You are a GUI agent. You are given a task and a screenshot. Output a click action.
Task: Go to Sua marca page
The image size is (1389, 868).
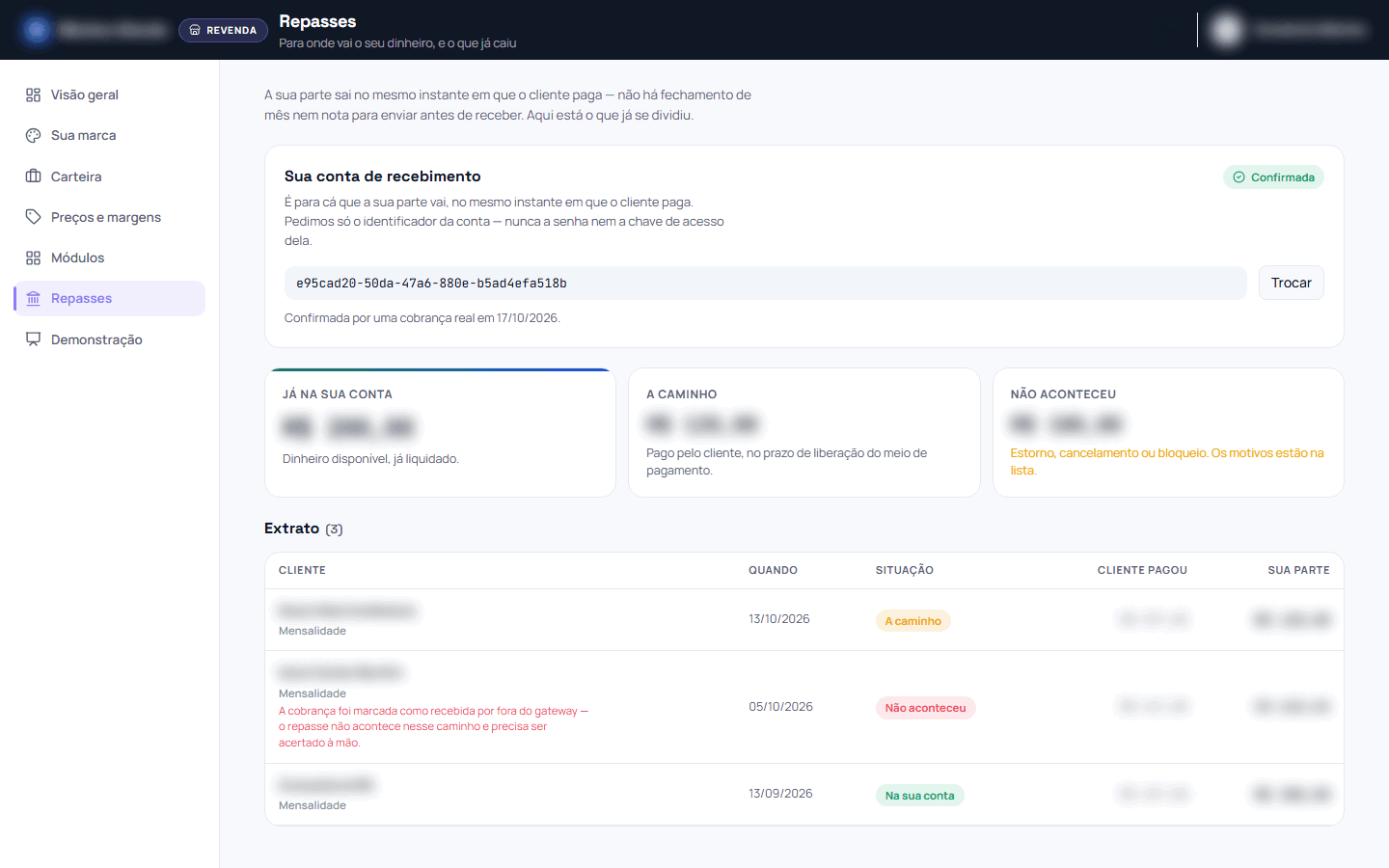[109, 135]
